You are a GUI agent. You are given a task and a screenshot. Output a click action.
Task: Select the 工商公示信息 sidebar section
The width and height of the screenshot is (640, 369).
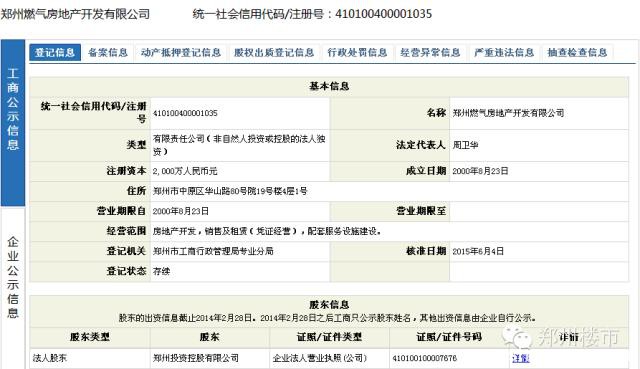point(13,122)
